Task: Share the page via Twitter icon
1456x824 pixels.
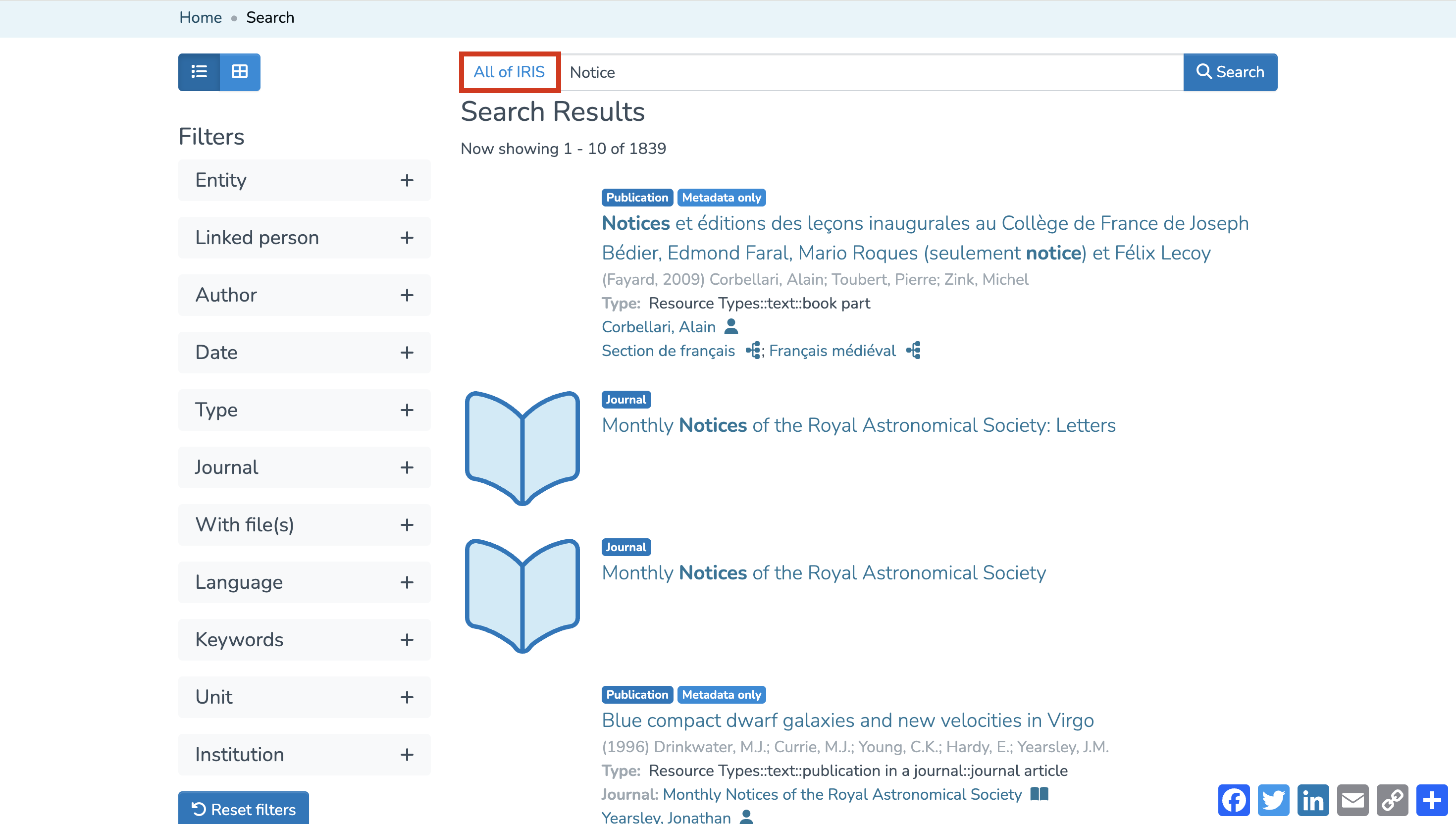Action: (x=1273, y=800)
